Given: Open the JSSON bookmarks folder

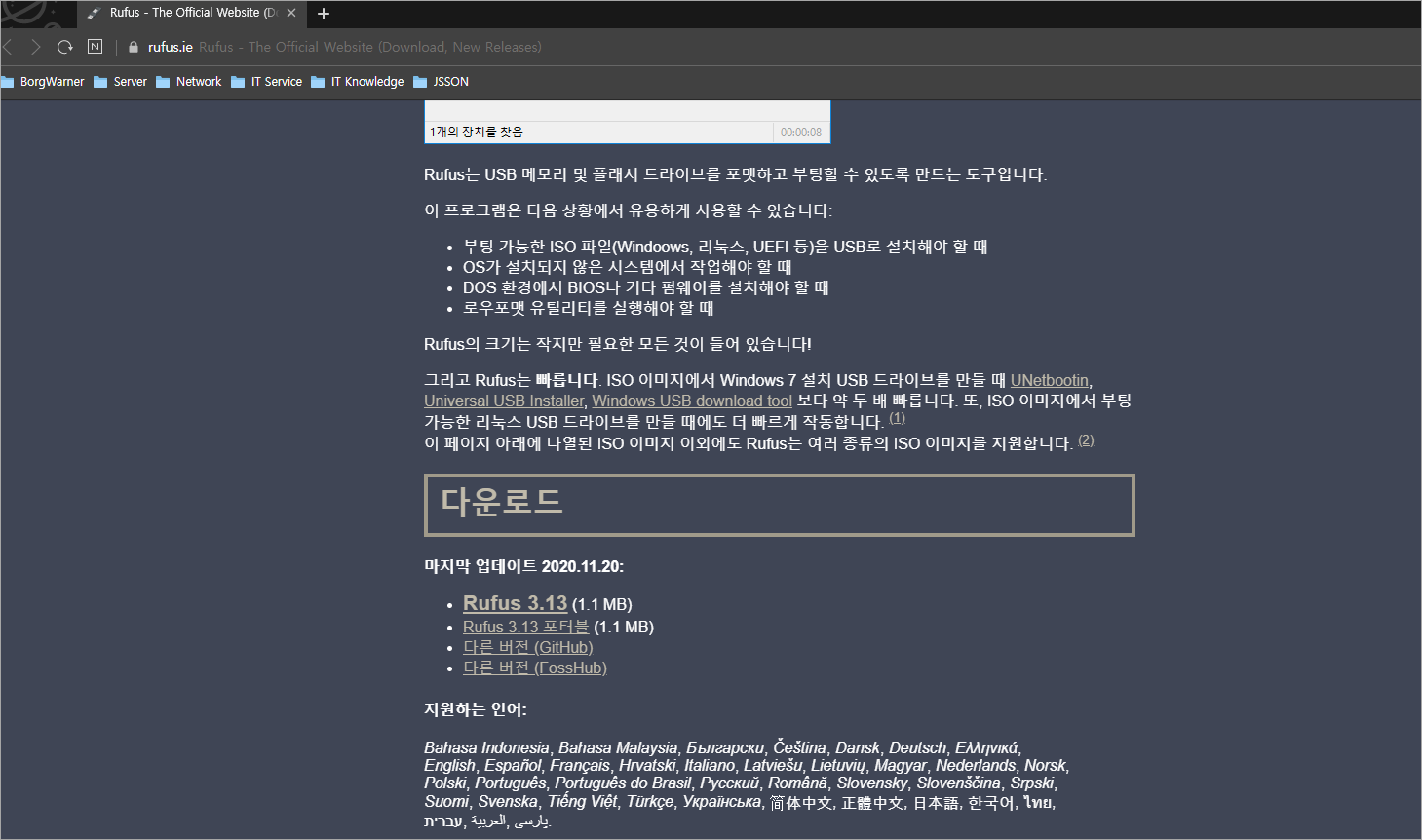Looking at the screenshot, I should click(x=442, y=82).
